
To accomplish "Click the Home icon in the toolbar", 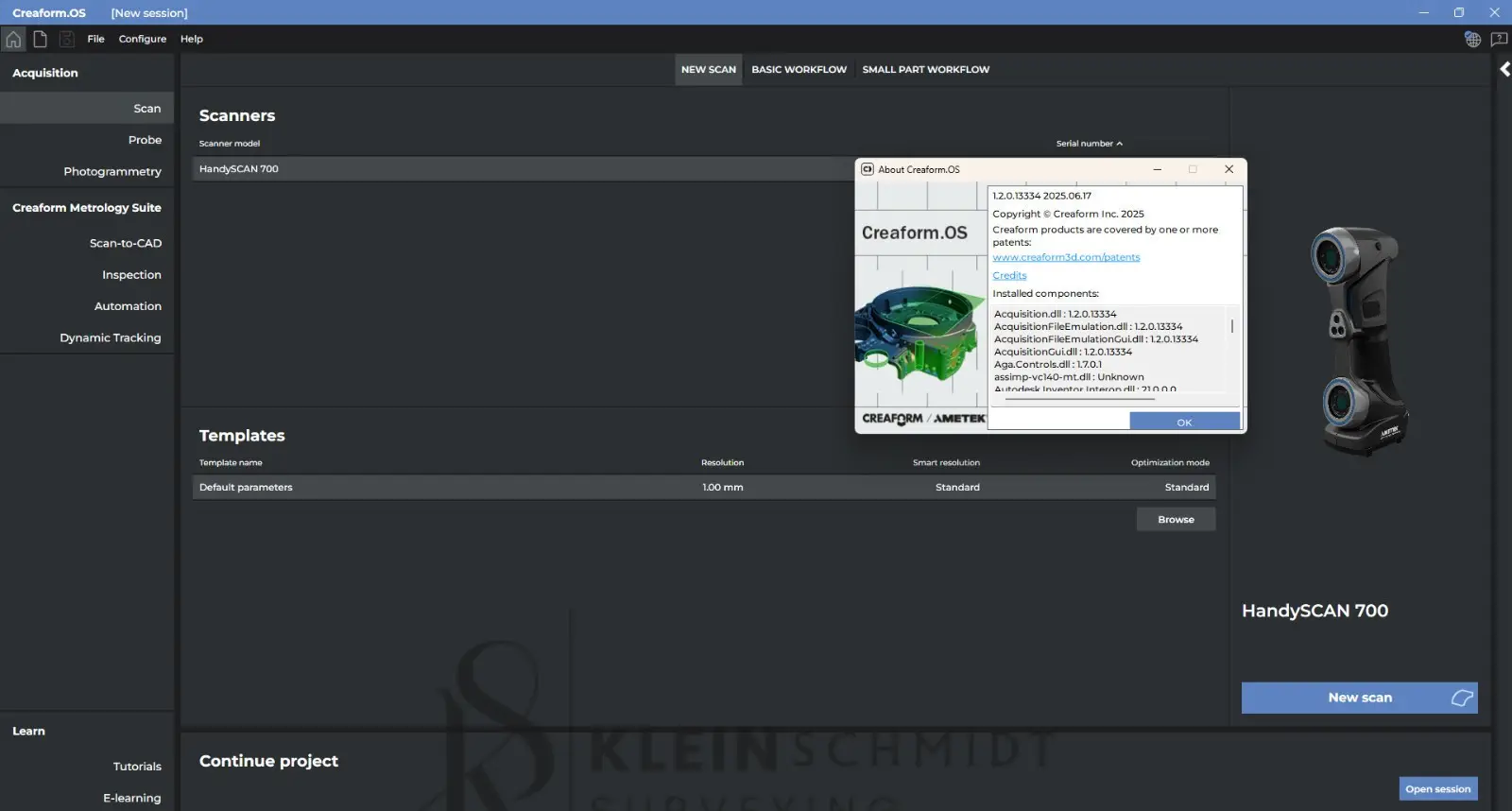I will (13, 39).
